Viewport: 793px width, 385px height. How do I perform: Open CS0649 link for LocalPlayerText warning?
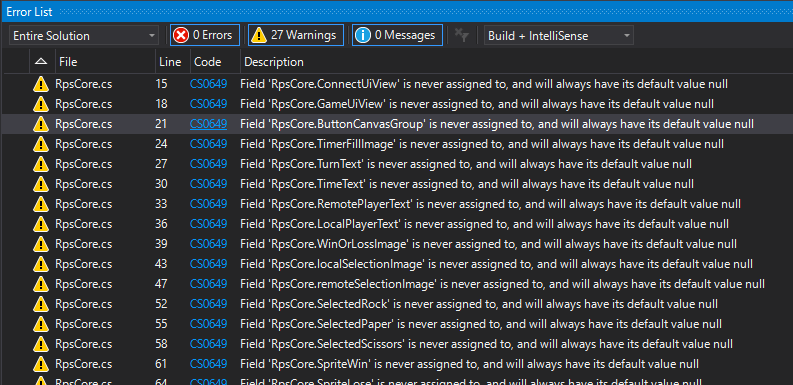(x=208, y=224)
